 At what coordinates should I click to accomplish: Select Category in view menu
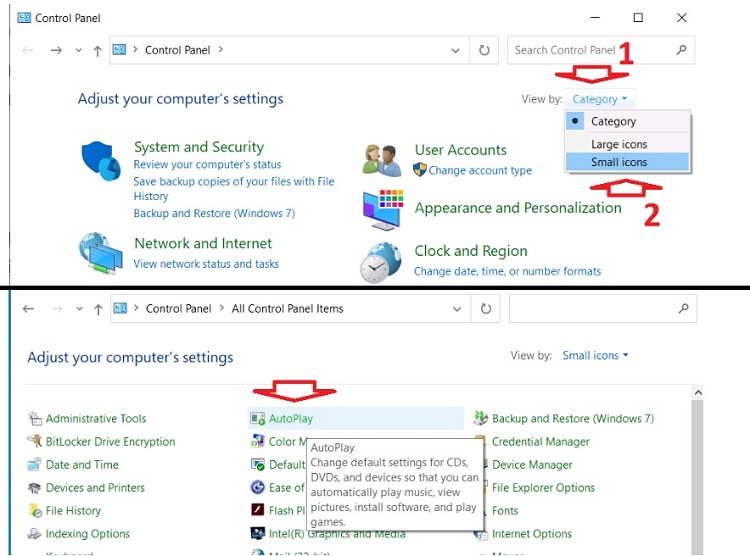click(628, 122)
